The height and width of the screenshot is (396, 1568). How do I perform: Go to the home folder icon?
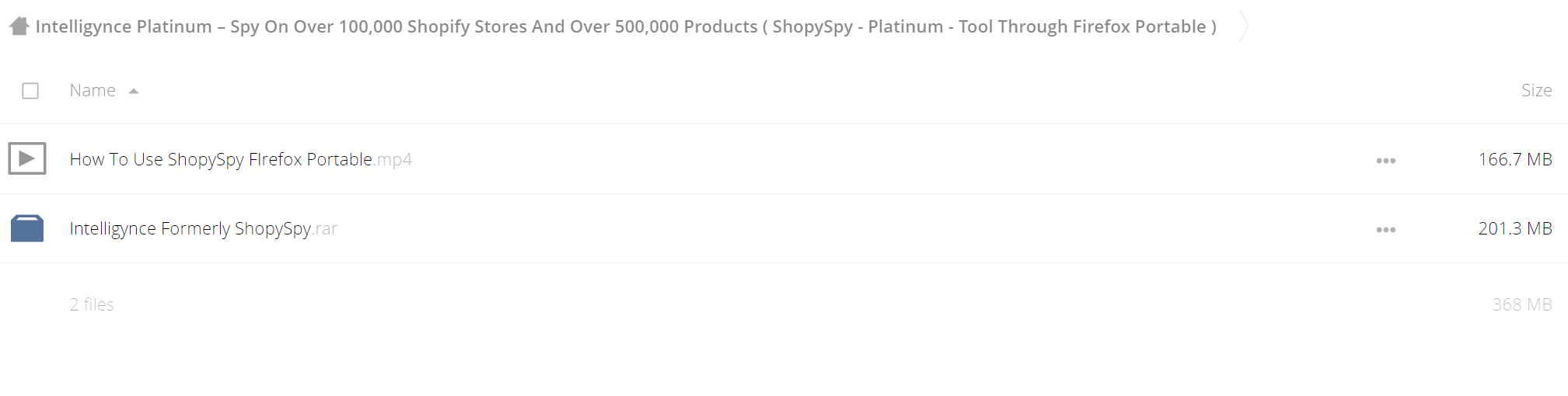19,26
